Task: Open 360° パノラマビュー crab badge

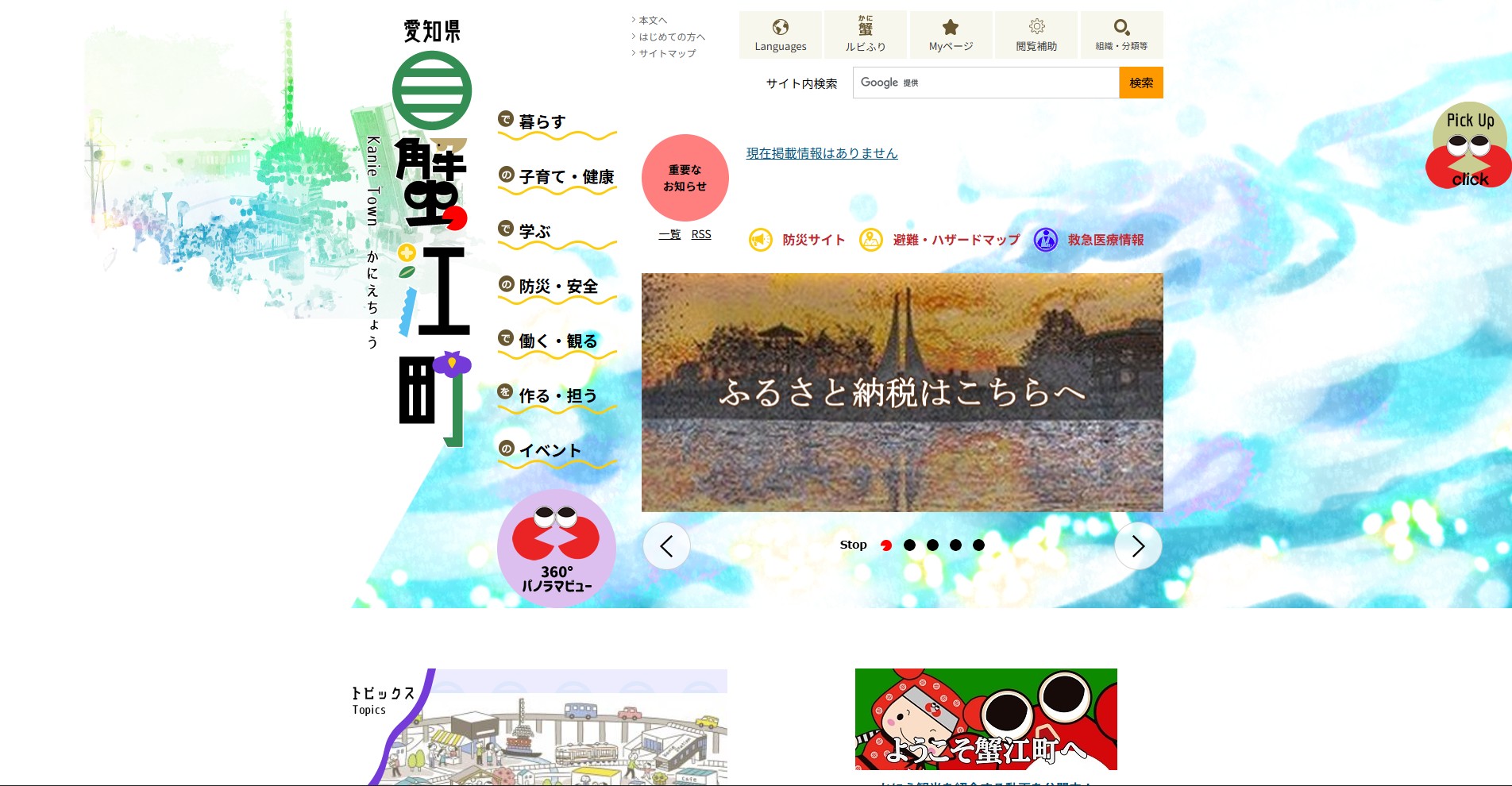Action: pyautogui.click(x=557, y=549)
